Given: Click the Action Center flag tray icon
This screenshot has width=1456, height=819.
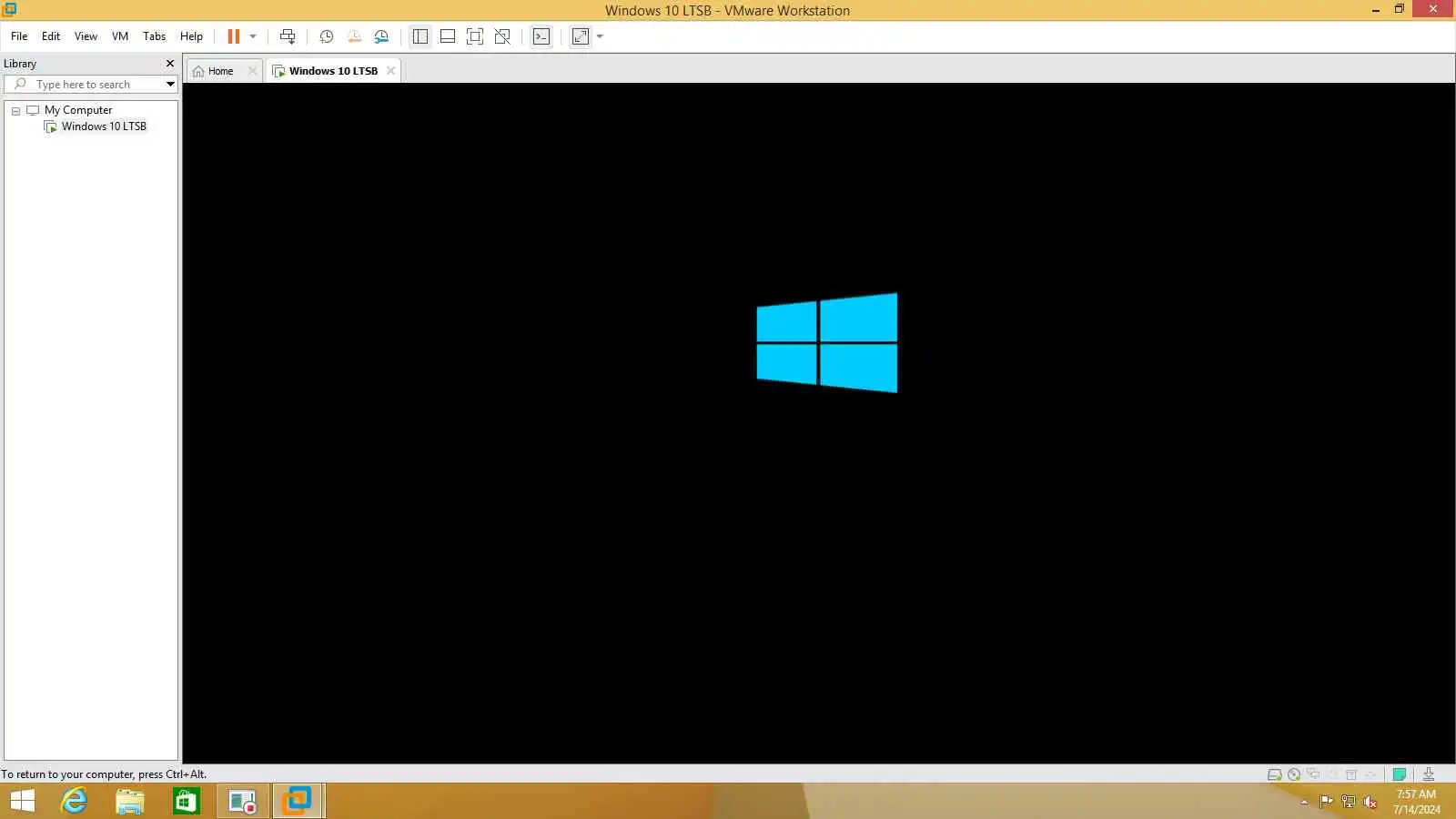Looking at the screenshot, I should tap(1326, 802).
